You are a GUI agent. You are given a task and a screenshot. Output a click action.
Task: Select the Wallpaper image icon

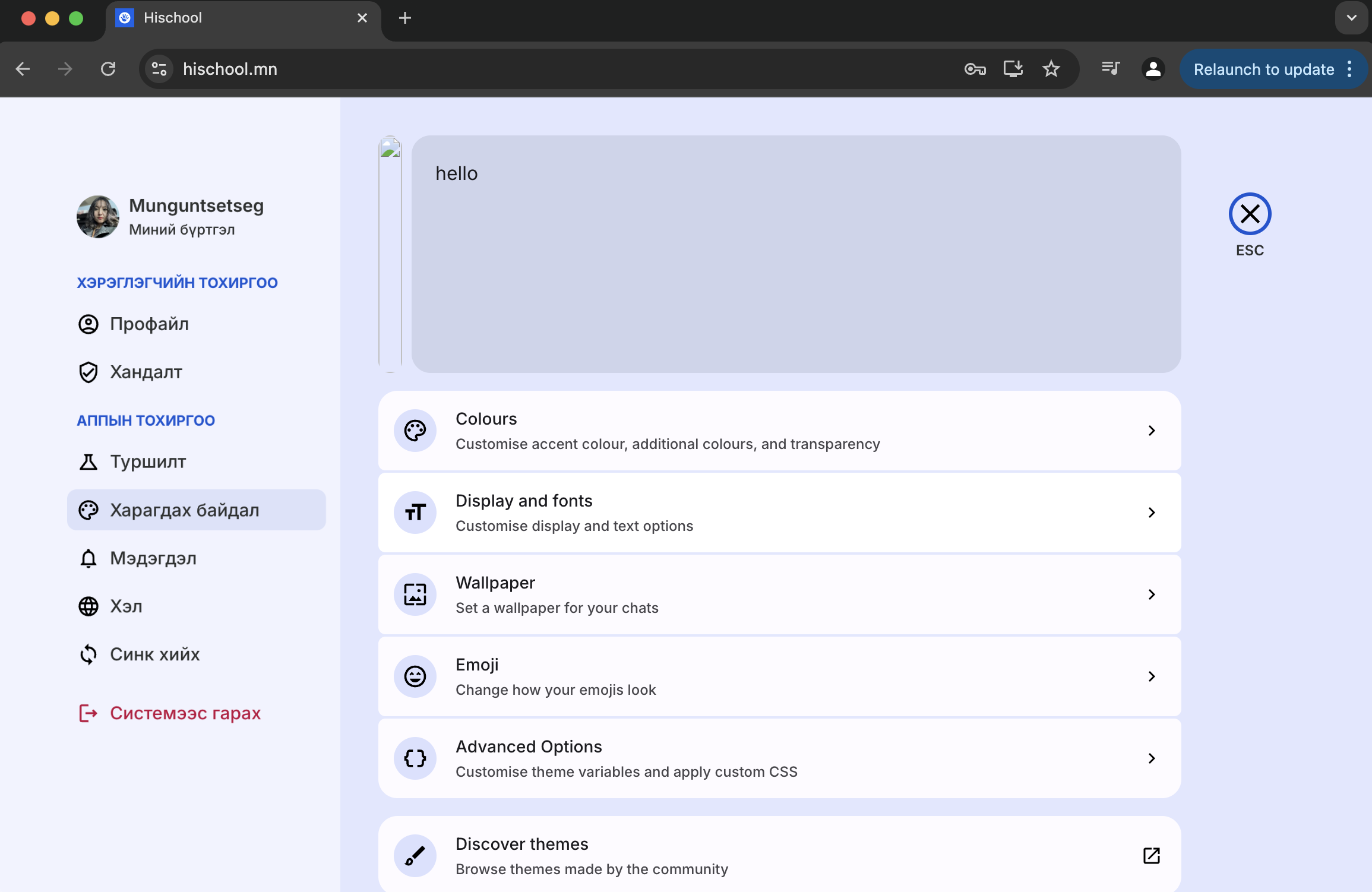click(414, 594)
